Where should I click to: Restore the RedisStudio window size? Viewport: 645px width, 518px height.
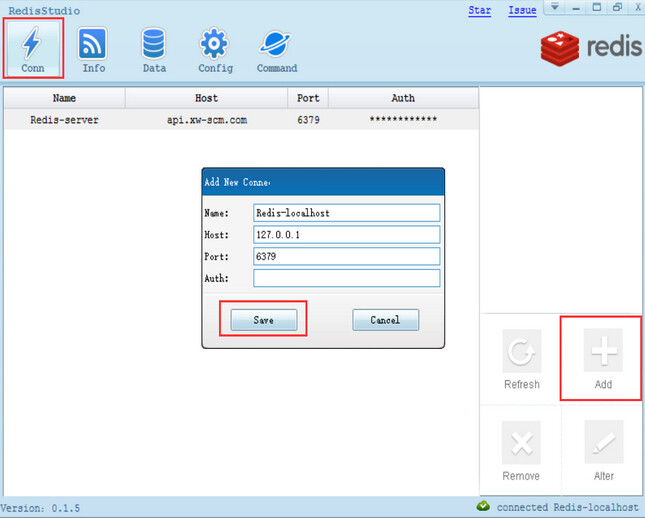[x=617, y=7]
